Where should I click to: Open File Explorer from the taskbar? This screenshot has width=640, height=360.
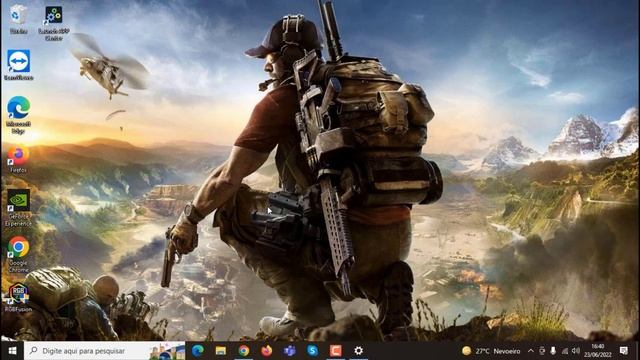coord(221,351)
